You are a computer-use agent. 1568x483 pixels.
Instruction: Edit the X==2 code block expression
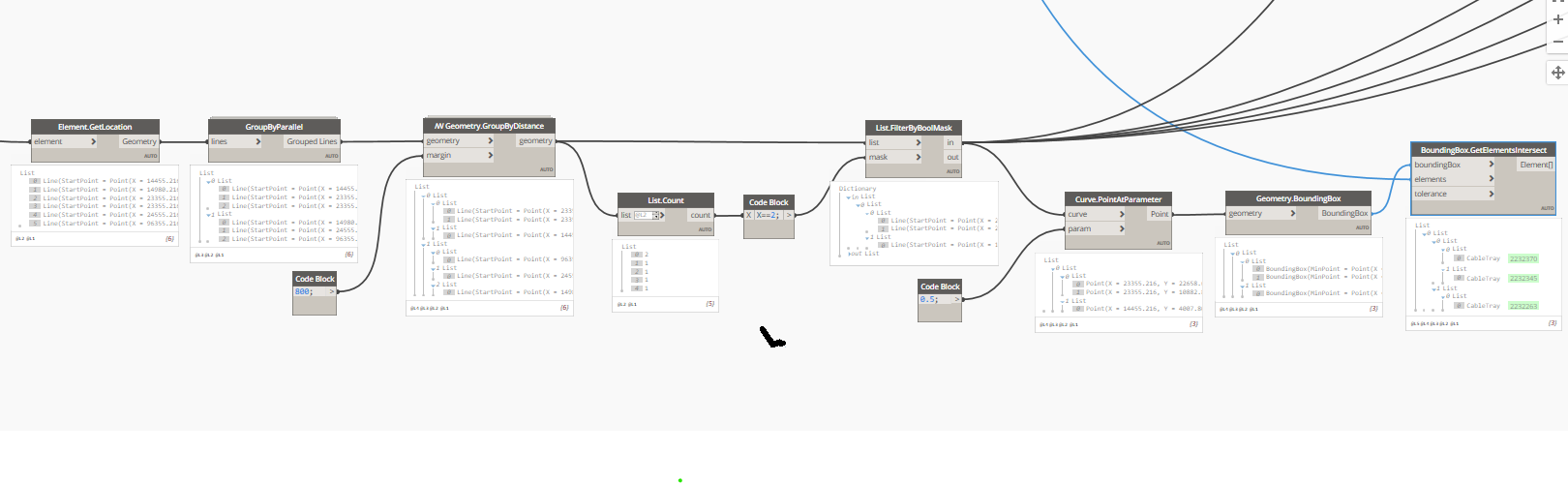coord(769,215)
